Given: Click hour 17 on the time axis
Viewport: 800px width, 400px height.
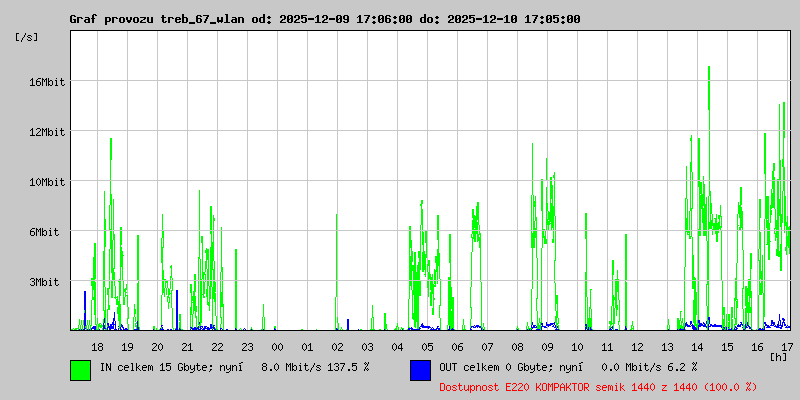Looking at the screenshot, I should (x=787, y=346).
